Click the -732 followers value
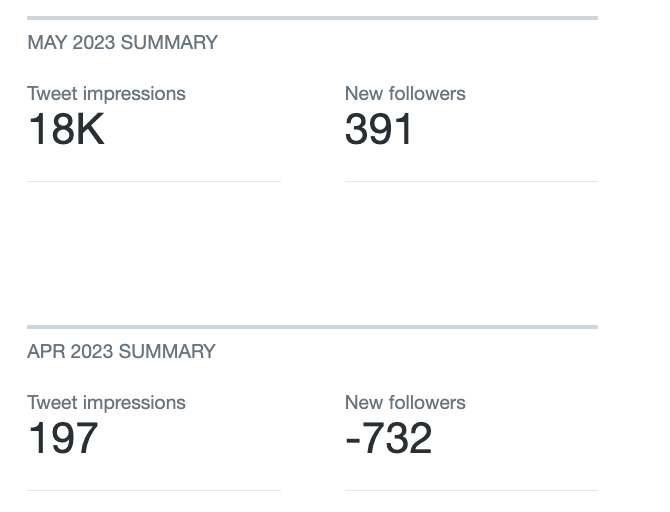The width and height of the screenshot is (670, 512). point(388,439)
